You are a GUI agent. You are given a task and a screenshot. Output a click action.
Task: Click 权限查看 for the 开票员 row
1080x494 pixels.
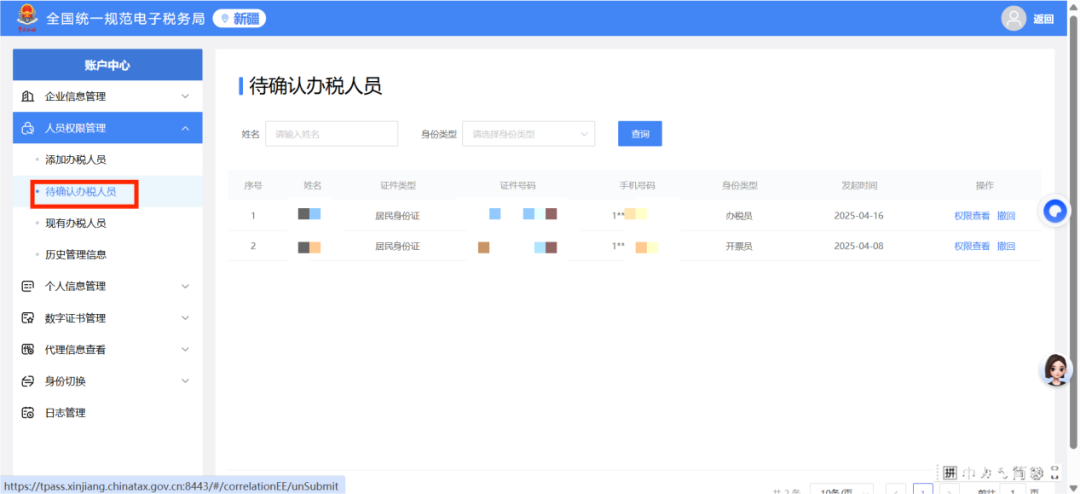click(971, 246)
